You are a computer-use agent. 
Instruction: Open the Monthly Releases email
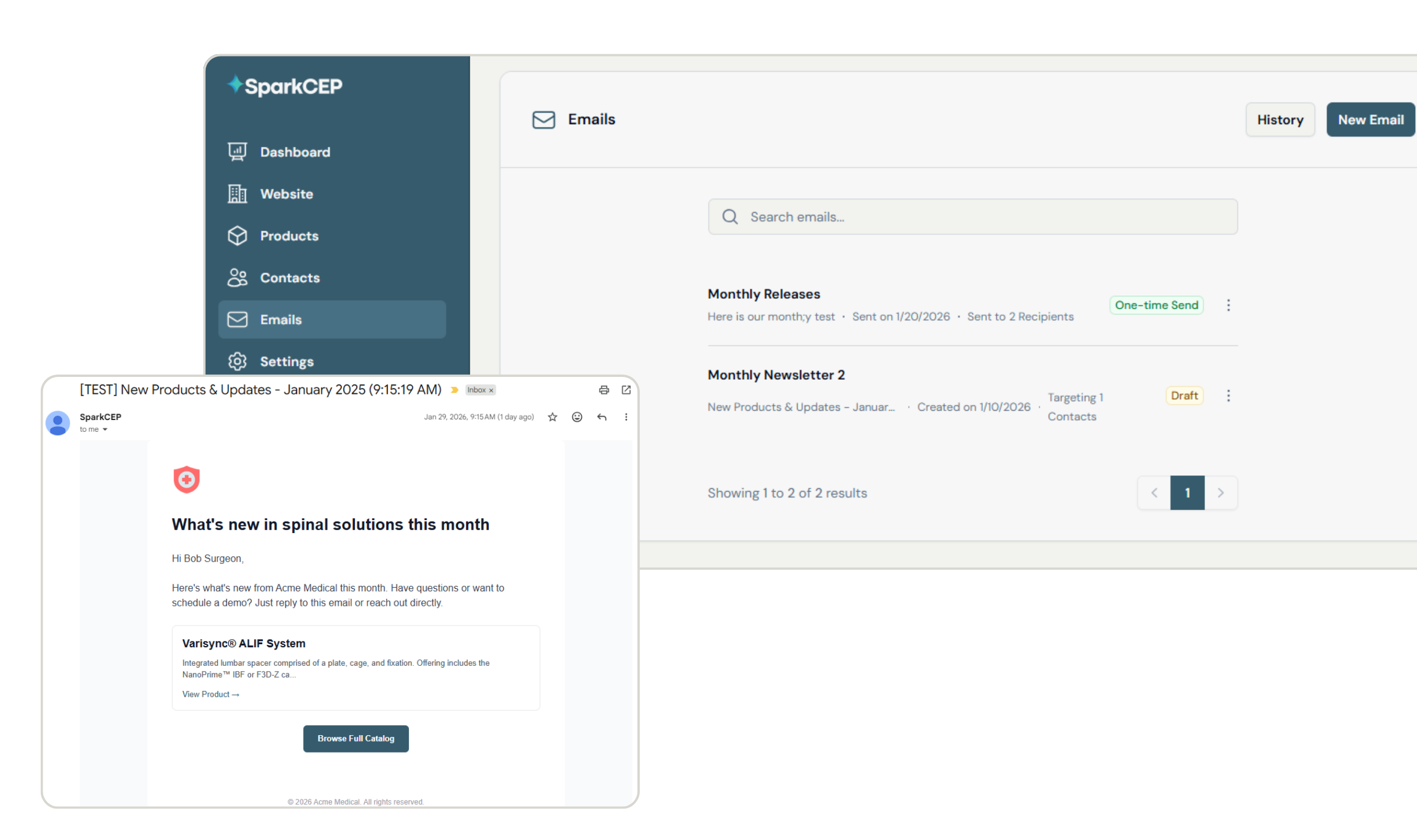(x=763, y=294)
